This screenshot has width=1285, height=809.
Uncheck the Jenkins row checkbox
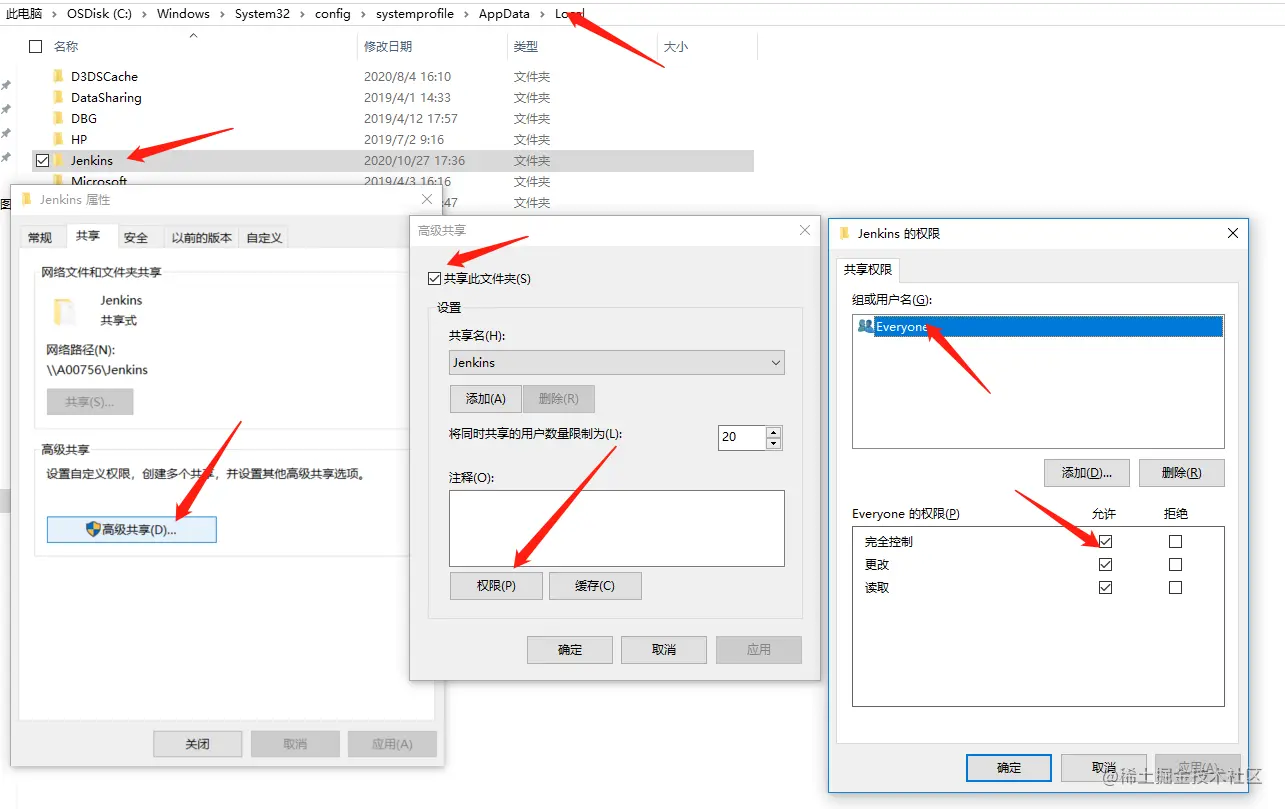(42, 160)
